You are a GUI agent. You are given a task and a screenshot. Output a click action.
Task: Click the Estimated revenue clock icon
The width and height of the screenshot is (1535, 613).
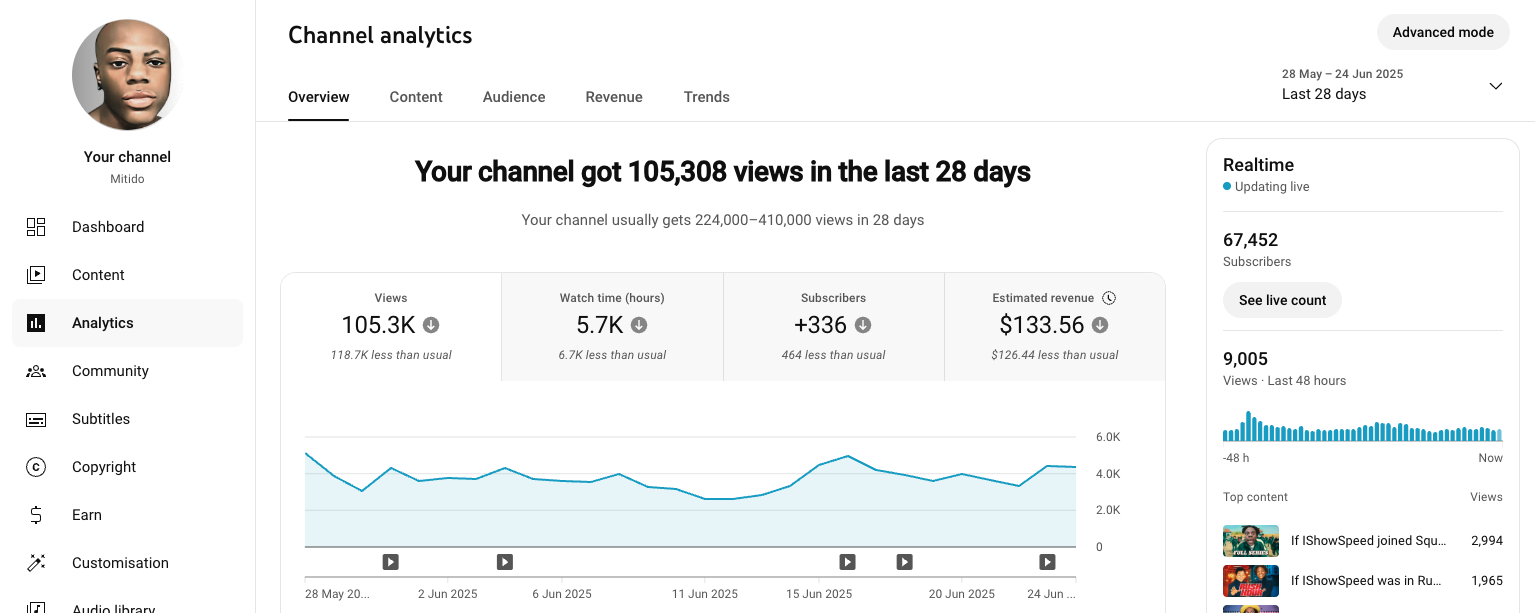(1109, 298)
